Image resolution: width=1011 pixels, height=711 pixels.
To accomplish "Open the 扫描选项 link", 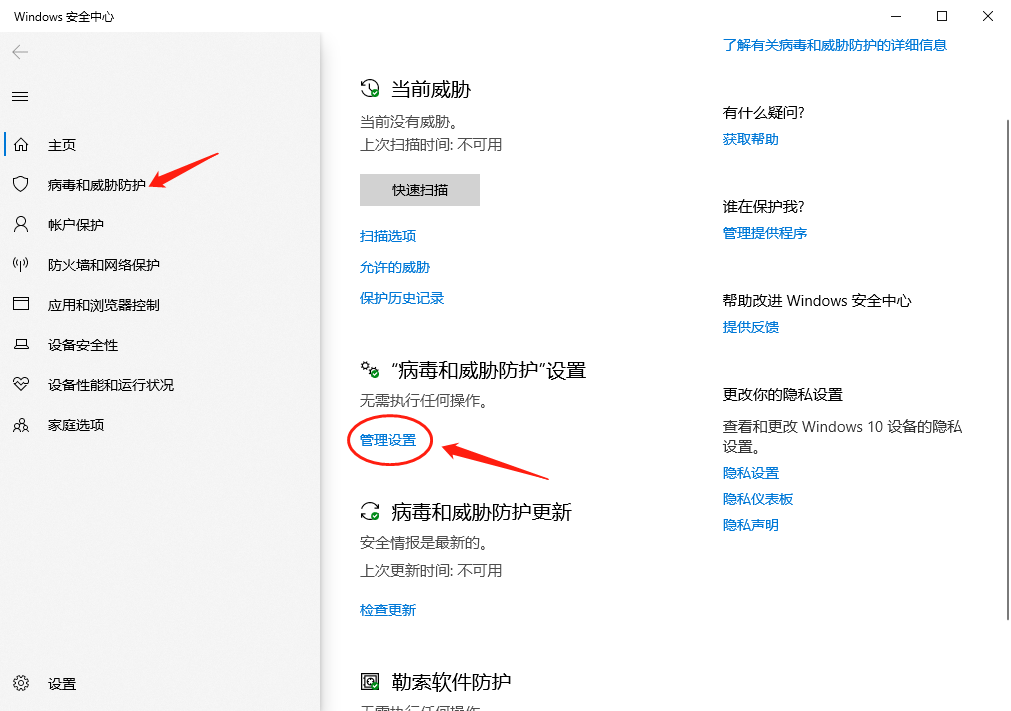I will point(388,236).
